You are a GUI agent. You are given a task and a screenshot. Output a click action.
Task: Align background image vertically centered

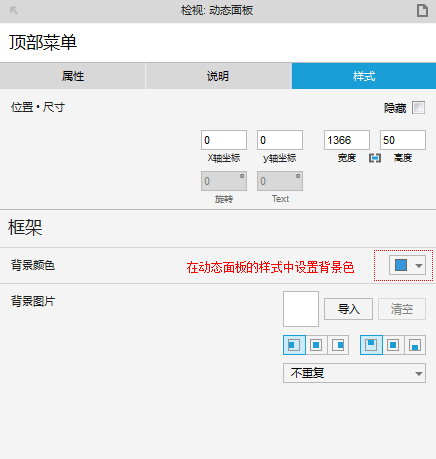[393, 345]
